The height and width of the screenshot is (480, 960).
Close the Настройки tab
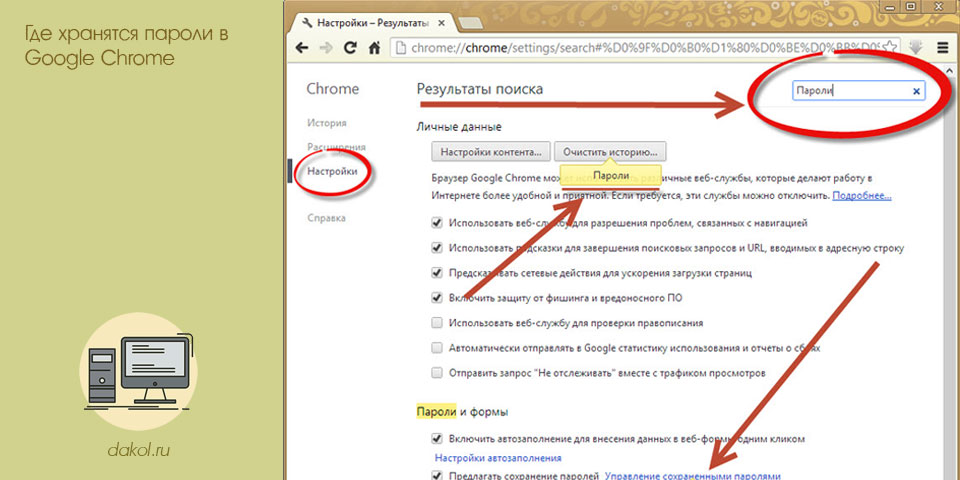(x=442, y=23)
